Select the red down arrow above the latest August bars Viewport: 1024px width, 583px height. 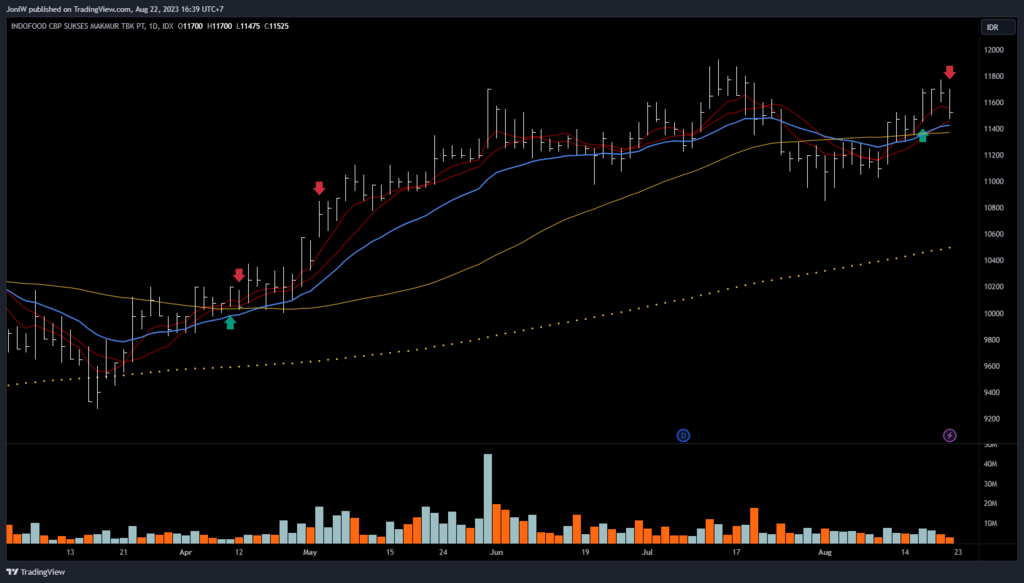tap(949, 73)
